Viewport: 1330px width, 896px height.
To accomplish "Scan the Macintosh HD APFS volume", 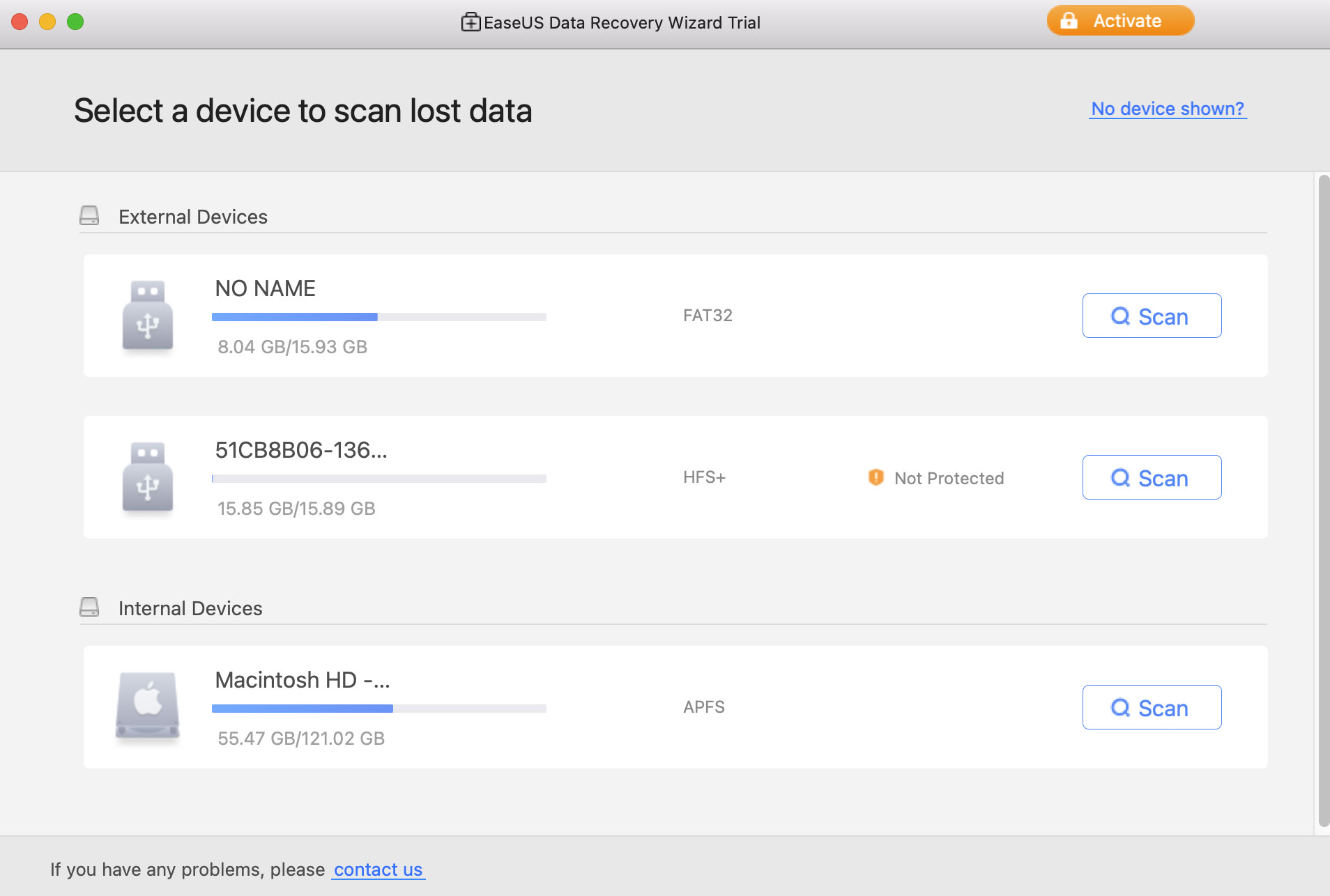I will coord(1152,707).
